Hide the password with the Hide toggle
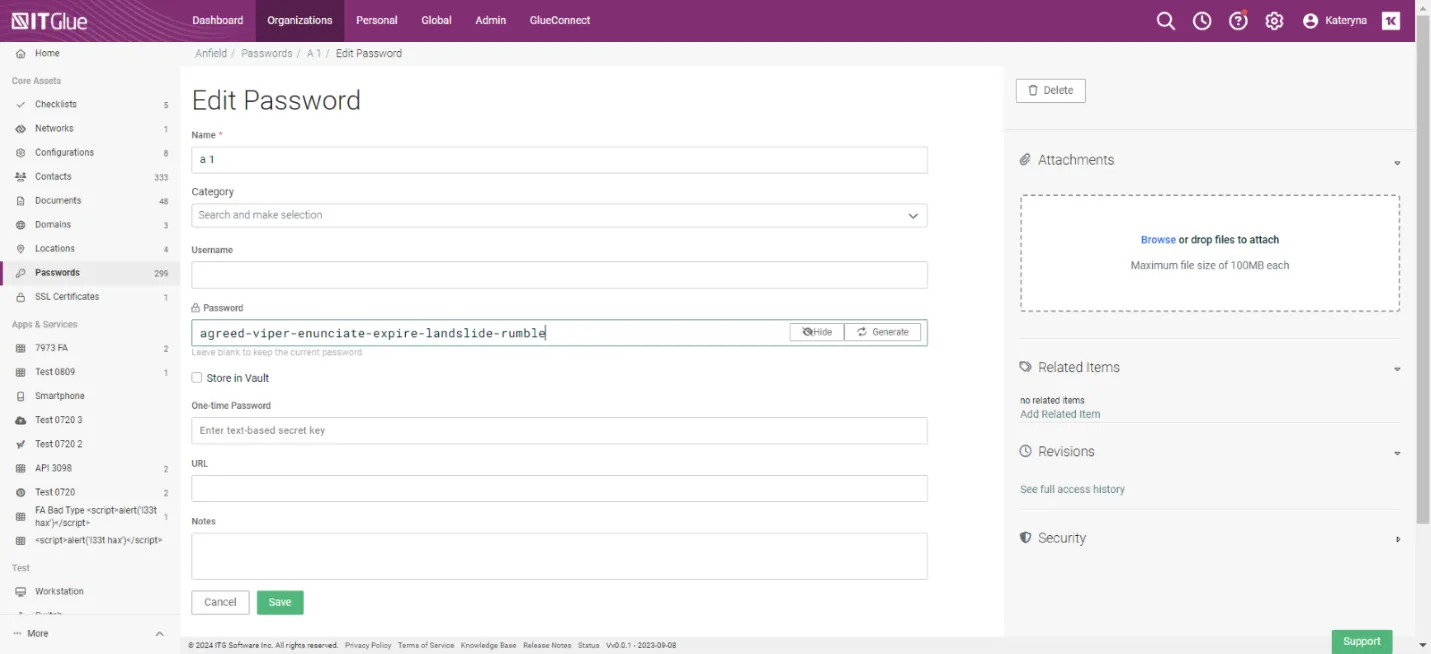 tap(817, 332)
